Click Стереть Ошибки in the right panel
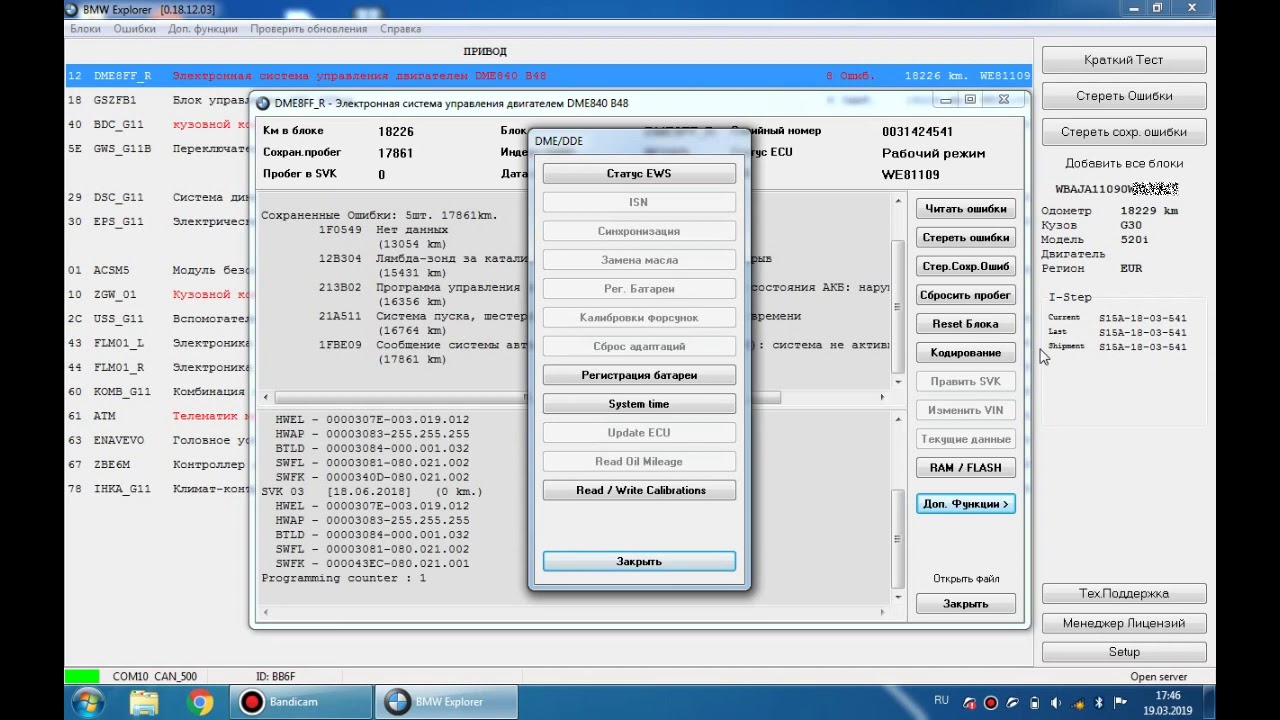The height and width of the screenshot is (720, 1280). click(1123, 96)
